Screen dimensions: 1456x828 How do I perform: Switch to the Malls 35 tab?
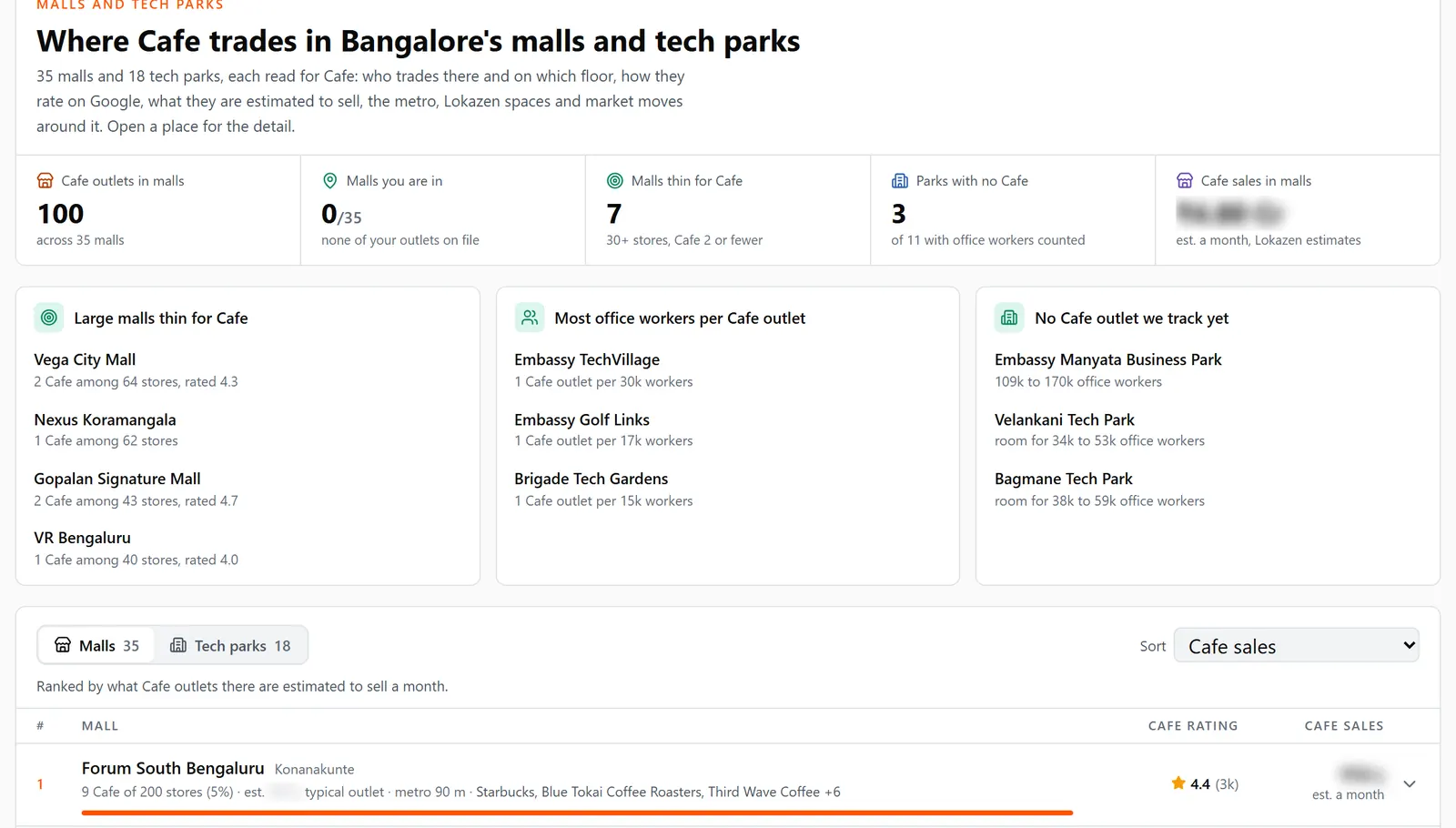96,645
